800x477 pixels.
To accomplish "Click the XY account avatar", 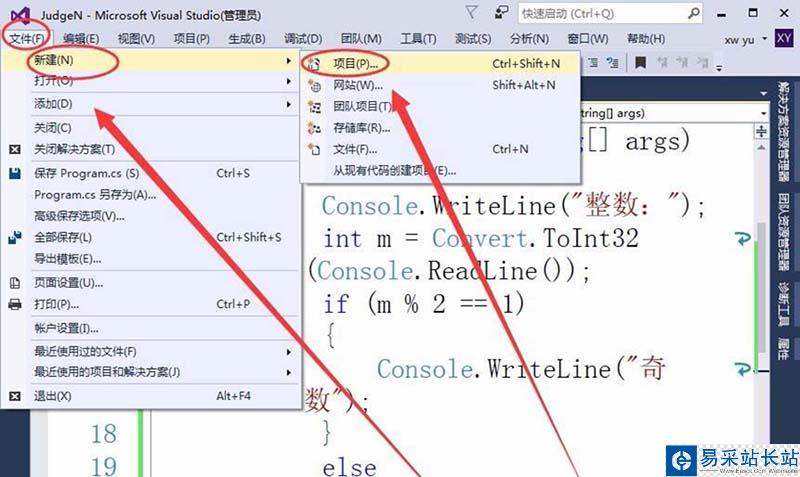I will 784,38.
